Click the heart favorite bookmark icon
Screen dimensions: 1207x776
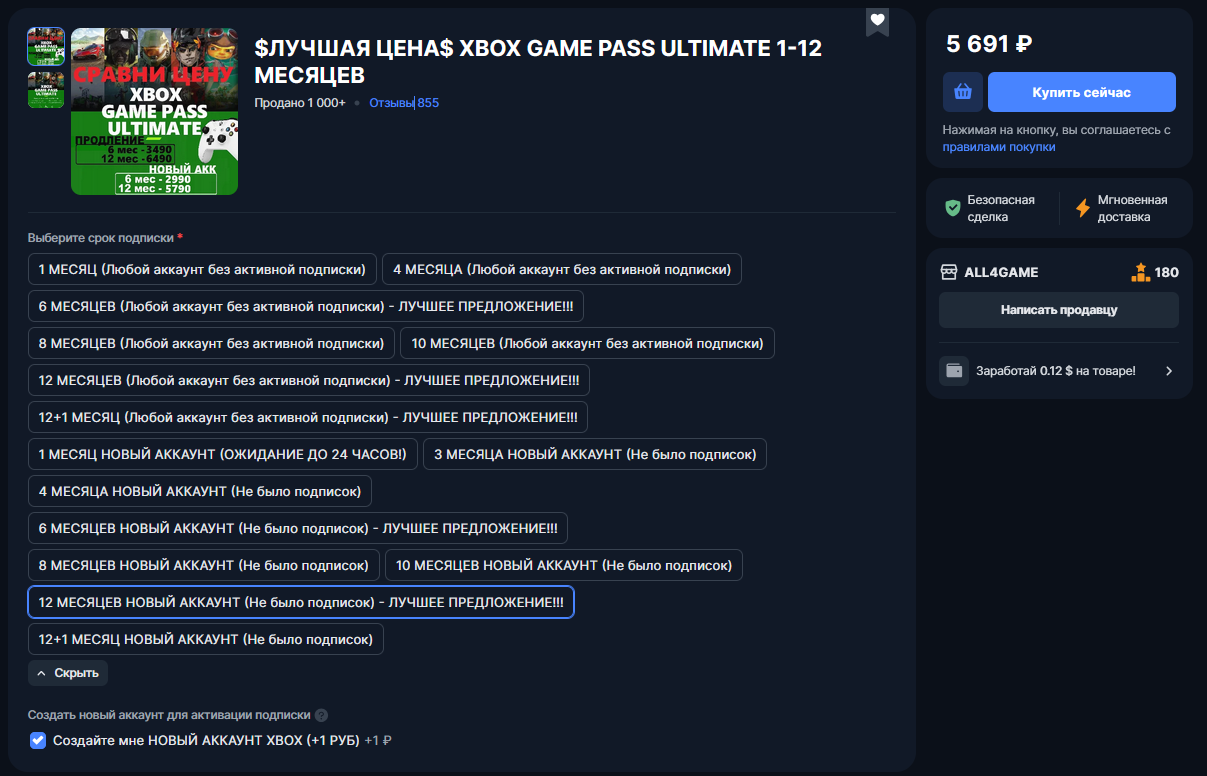[877, 21]
